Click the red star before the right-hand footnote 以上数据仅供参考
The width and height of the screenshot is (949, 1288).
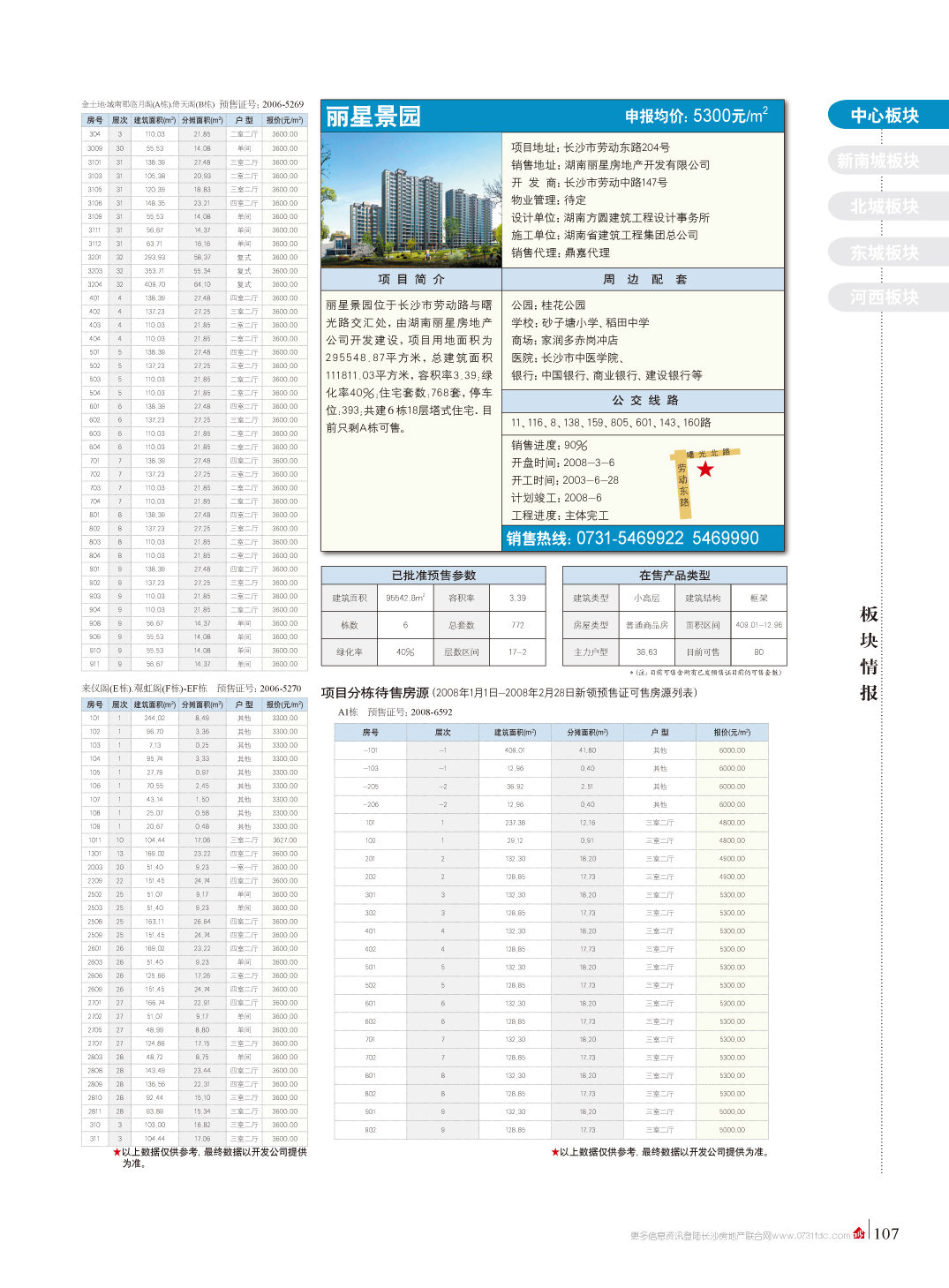coord(554,1152)
